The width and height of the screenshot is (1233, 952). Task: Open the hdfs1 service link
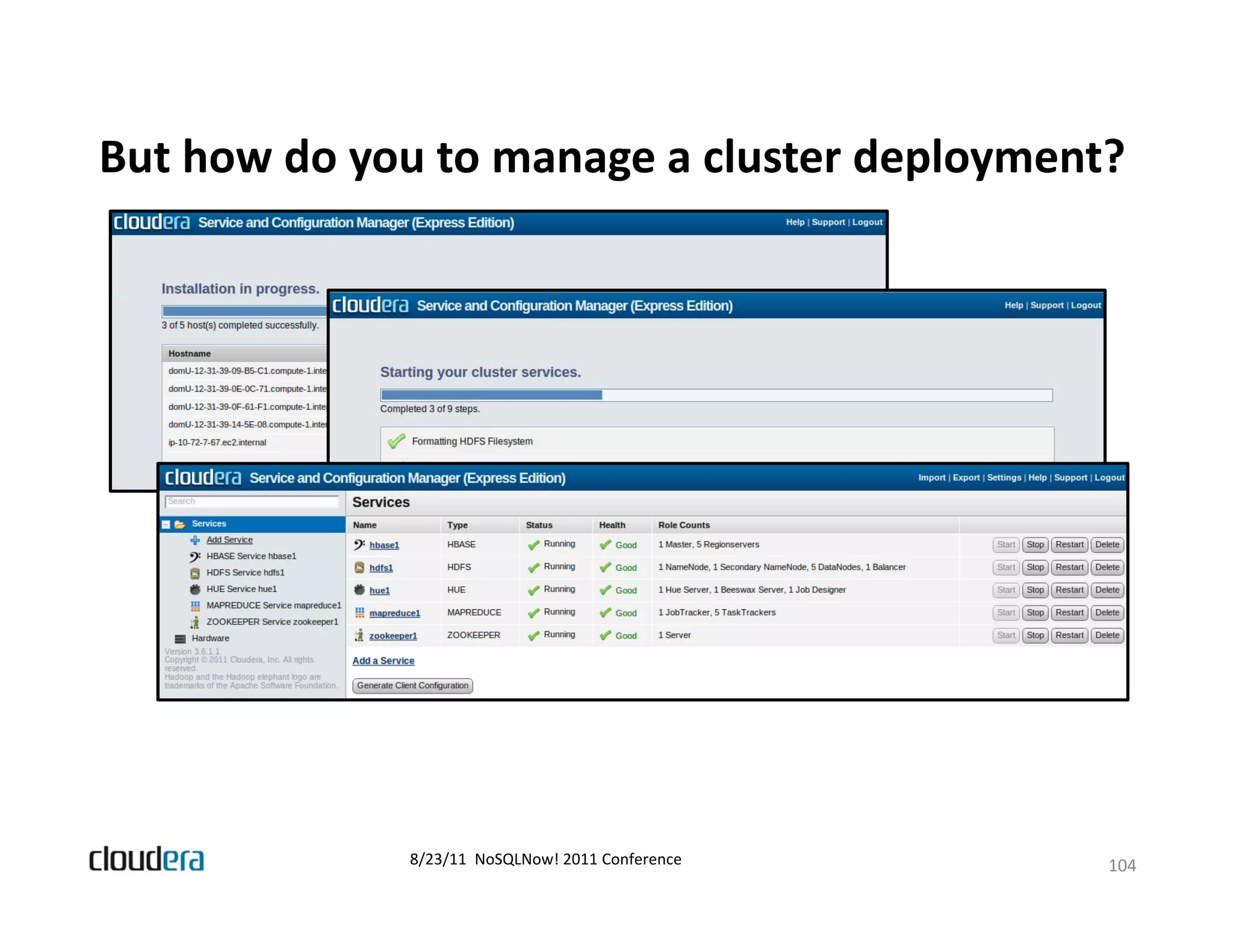[381, 567]
